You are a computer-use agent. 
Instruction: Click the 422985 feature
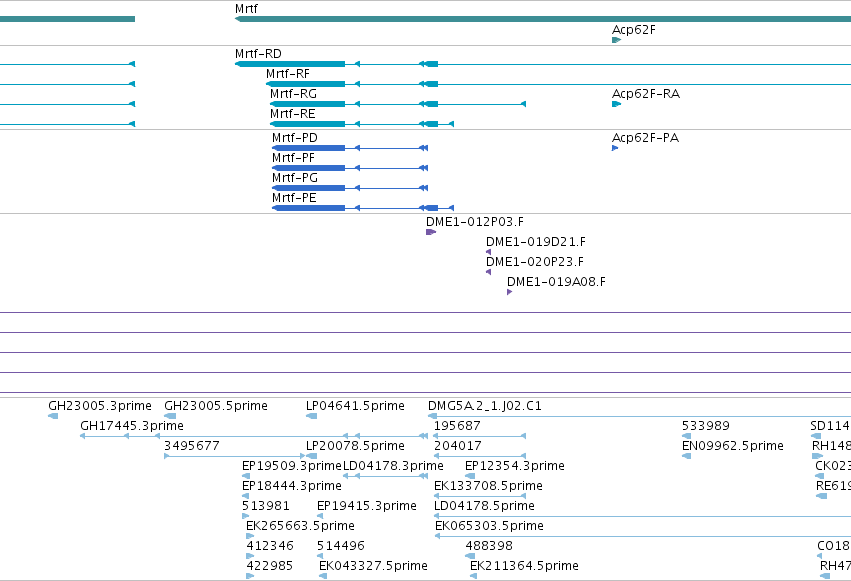[250, 576]
